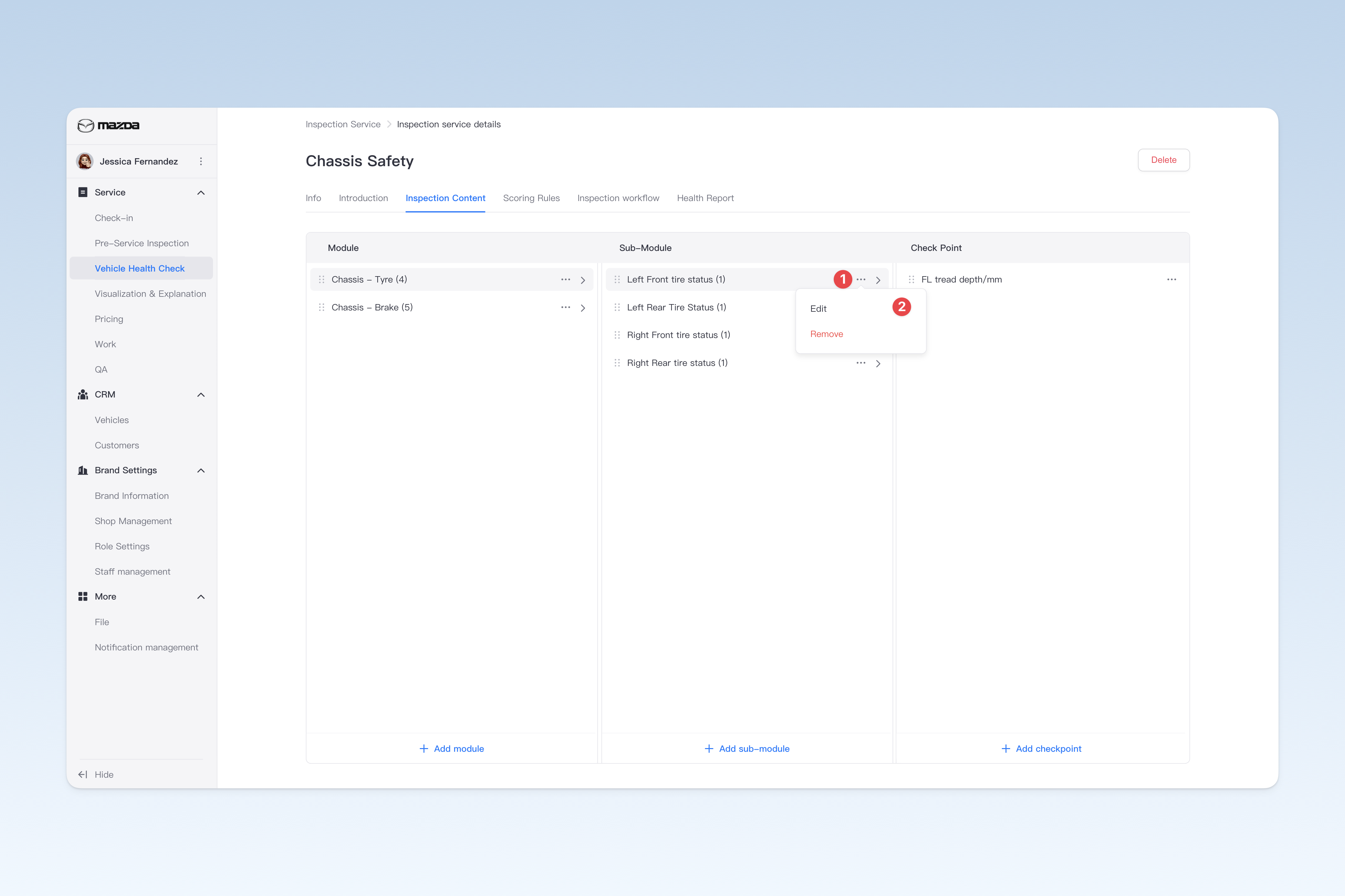The width and height of the screenshot is (1345, 896).
Task: Click Add sub-module
Action: point(747,748)
